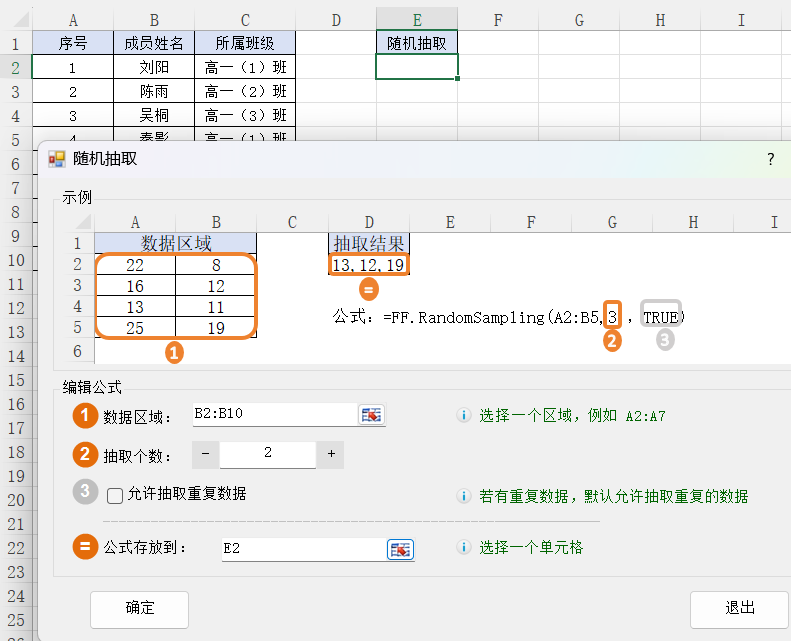This screenshot has width=791, height=641.
Task: Enable 允许抽取重复数据 checkbox
Action: [115, 495]
